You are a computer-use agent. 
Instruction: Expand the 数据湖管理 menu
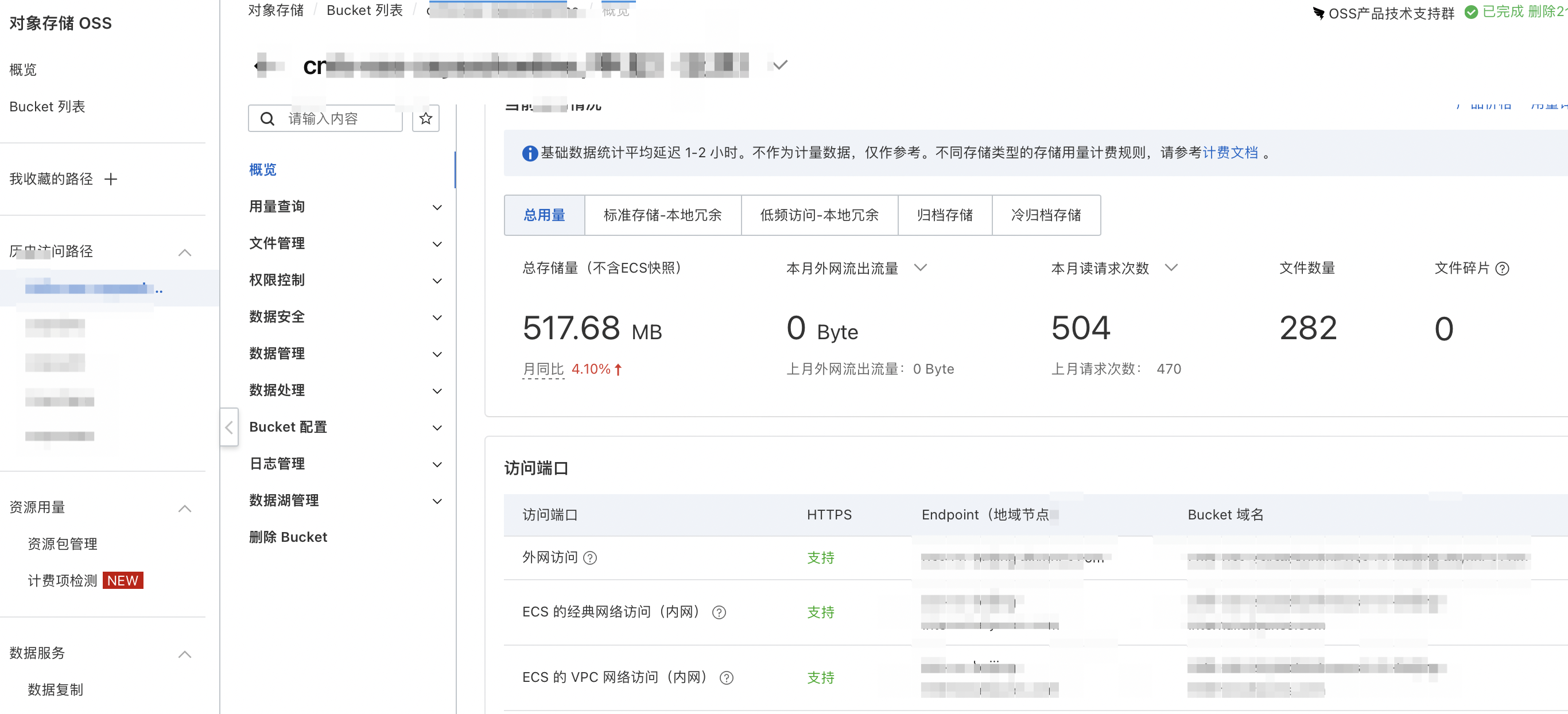tap(436, 501)
